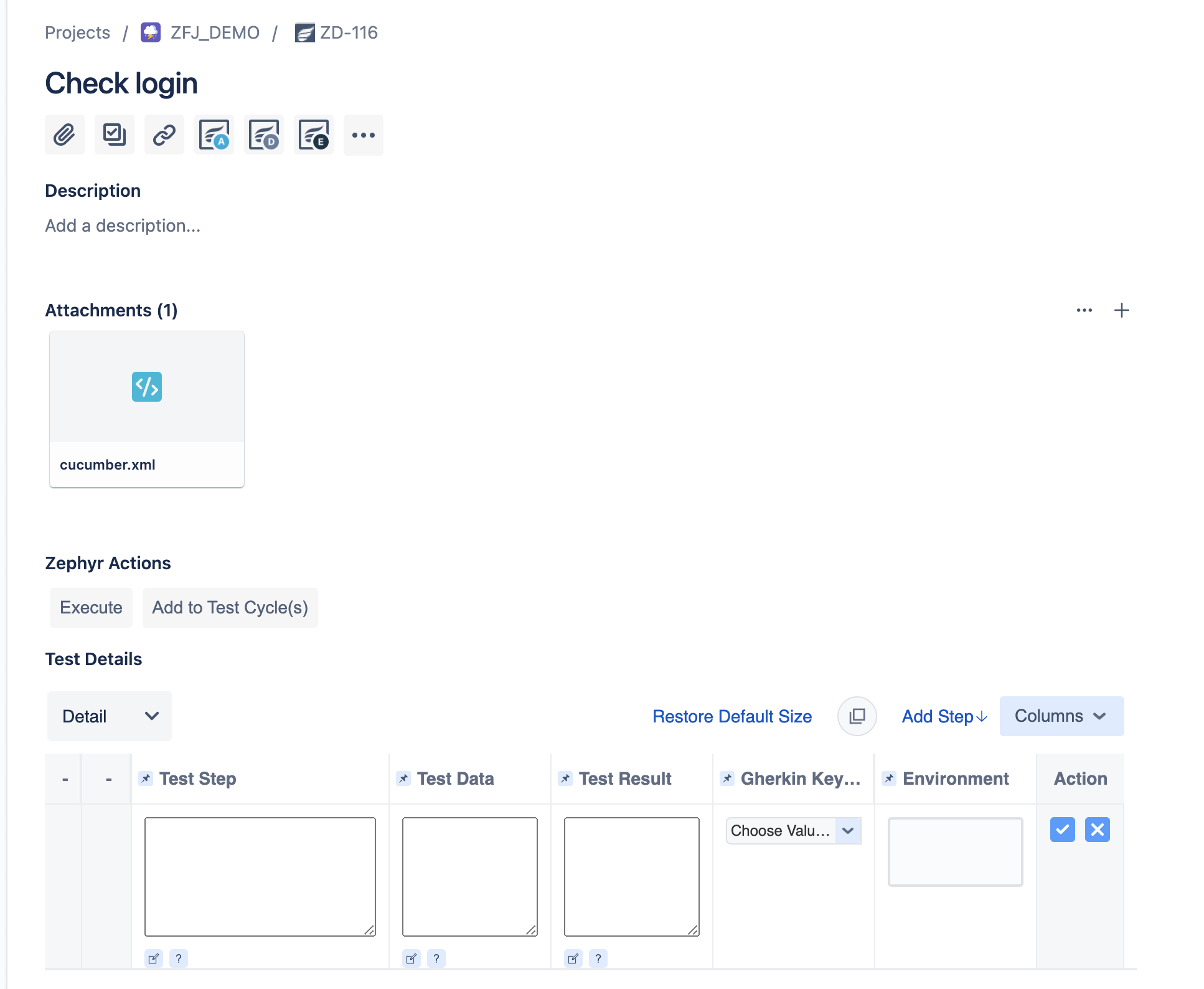The width and height of the screenshot is (1204, 989).
Task: Open the Detail view dropdown
Action: 110,716
